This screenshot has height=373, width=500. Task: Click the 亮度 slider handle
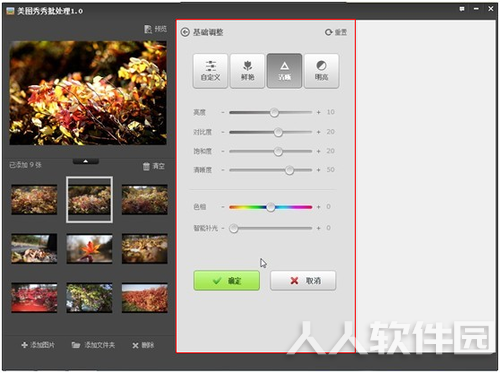point(274,112)
